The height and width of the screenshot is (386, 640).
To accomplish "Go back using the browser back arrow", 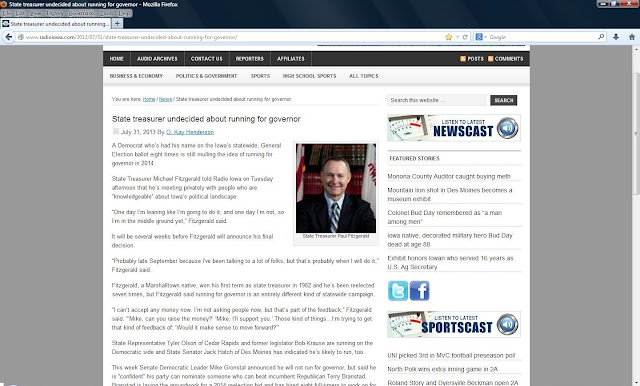I will [9, 37].
